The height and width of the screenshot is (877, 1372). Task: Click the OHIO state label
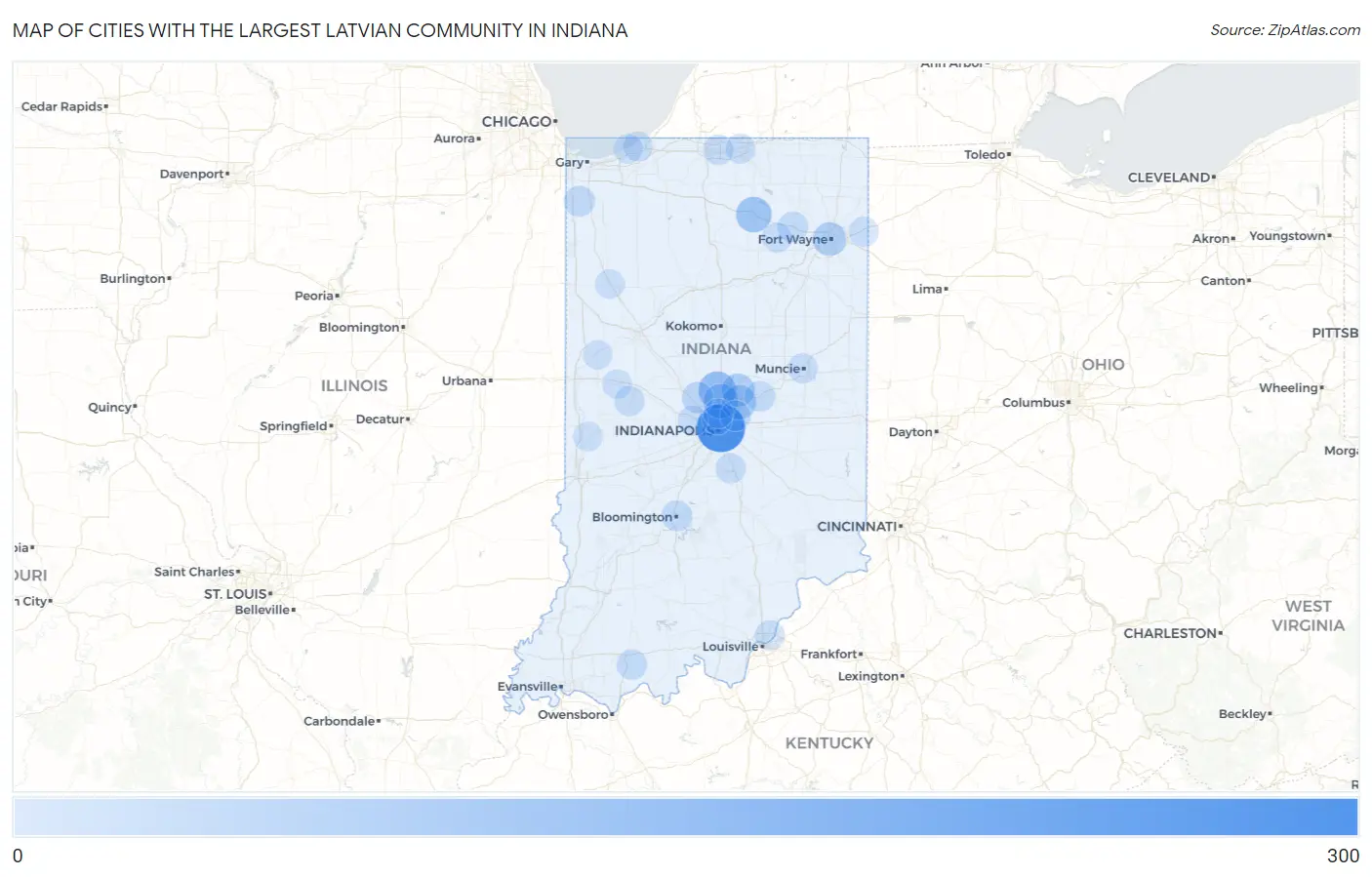point(1103,365)
